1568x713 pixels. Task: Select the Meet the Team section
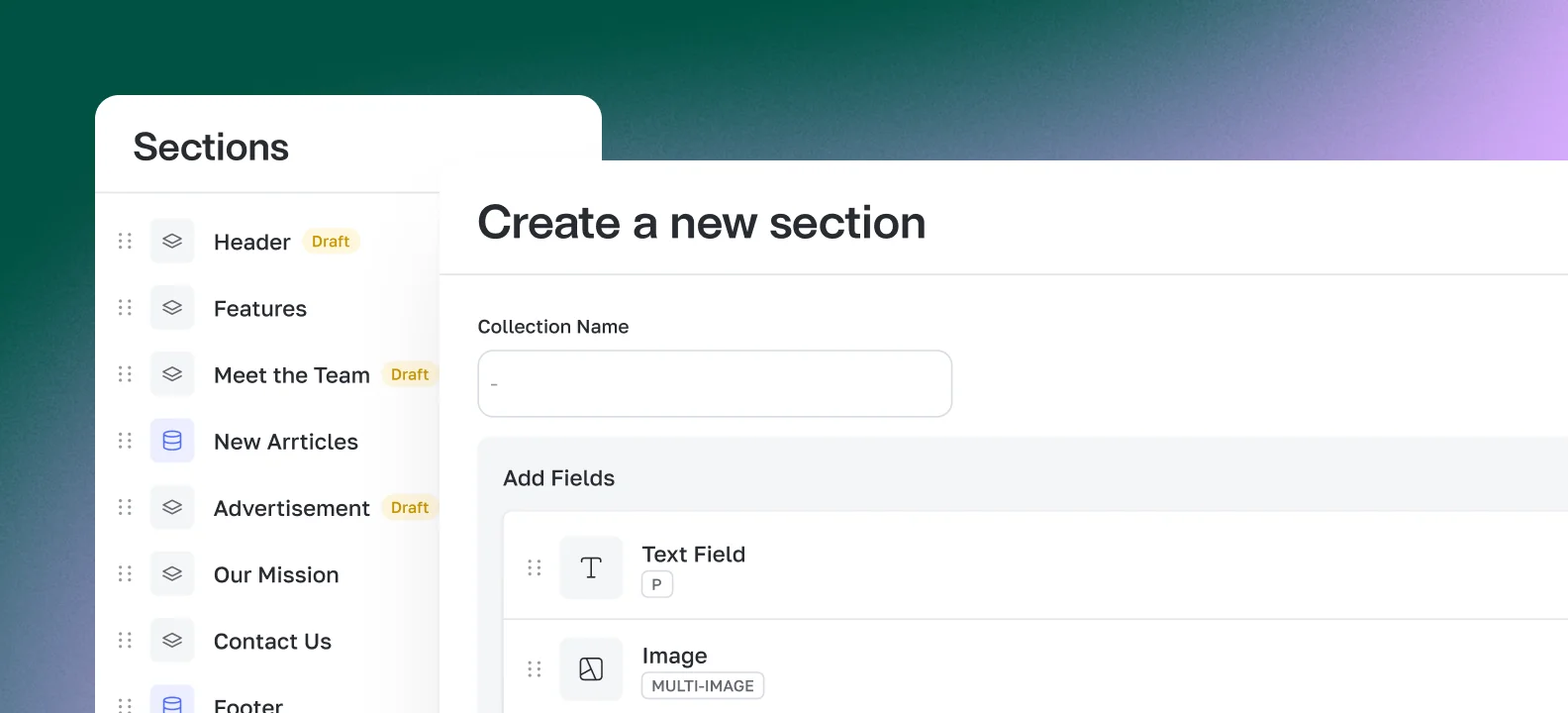click(291, 374)
